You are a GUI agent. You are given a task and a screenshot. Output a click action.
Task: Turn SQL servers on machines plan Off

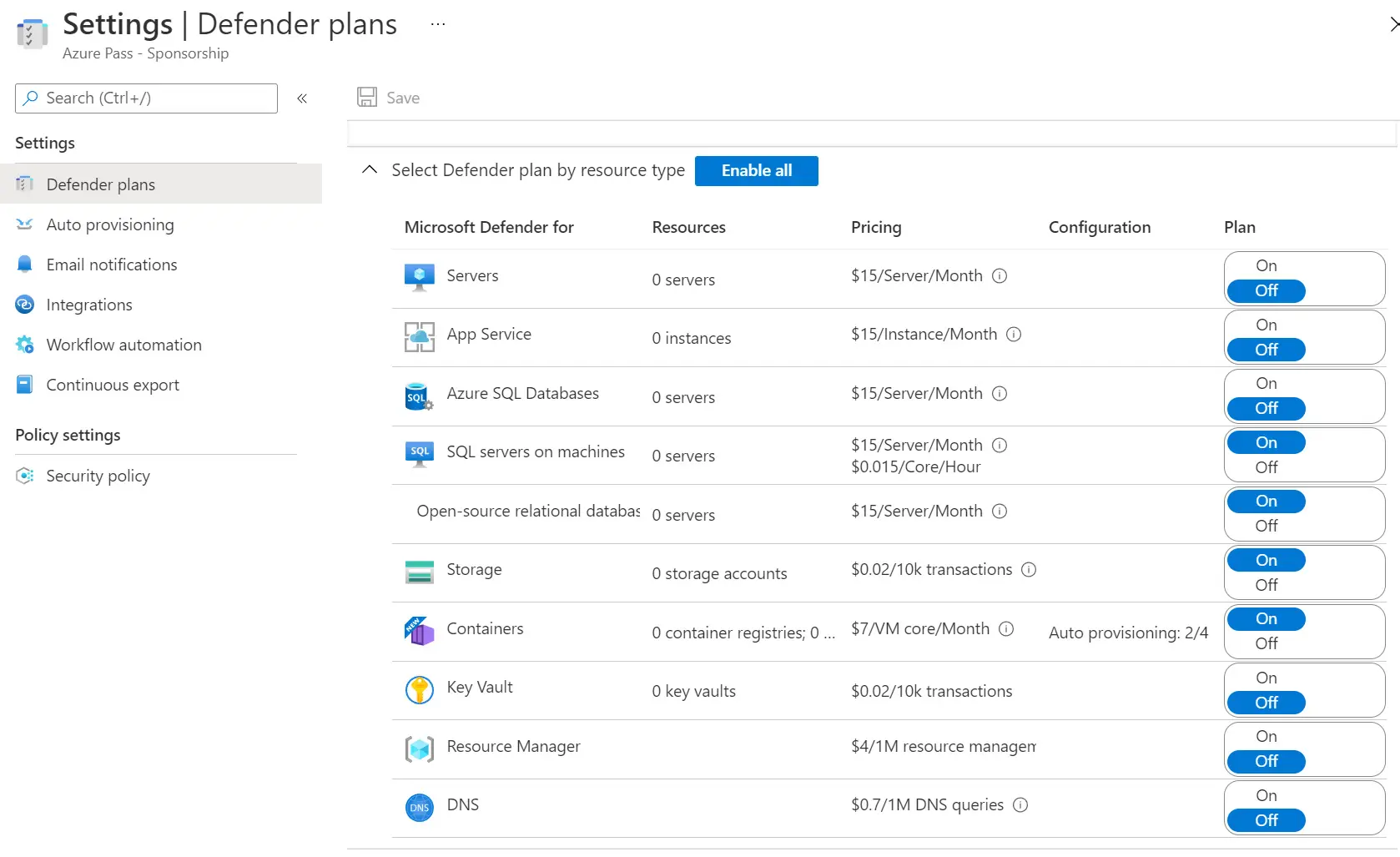pyautogui.click(x=1267, y=467)
